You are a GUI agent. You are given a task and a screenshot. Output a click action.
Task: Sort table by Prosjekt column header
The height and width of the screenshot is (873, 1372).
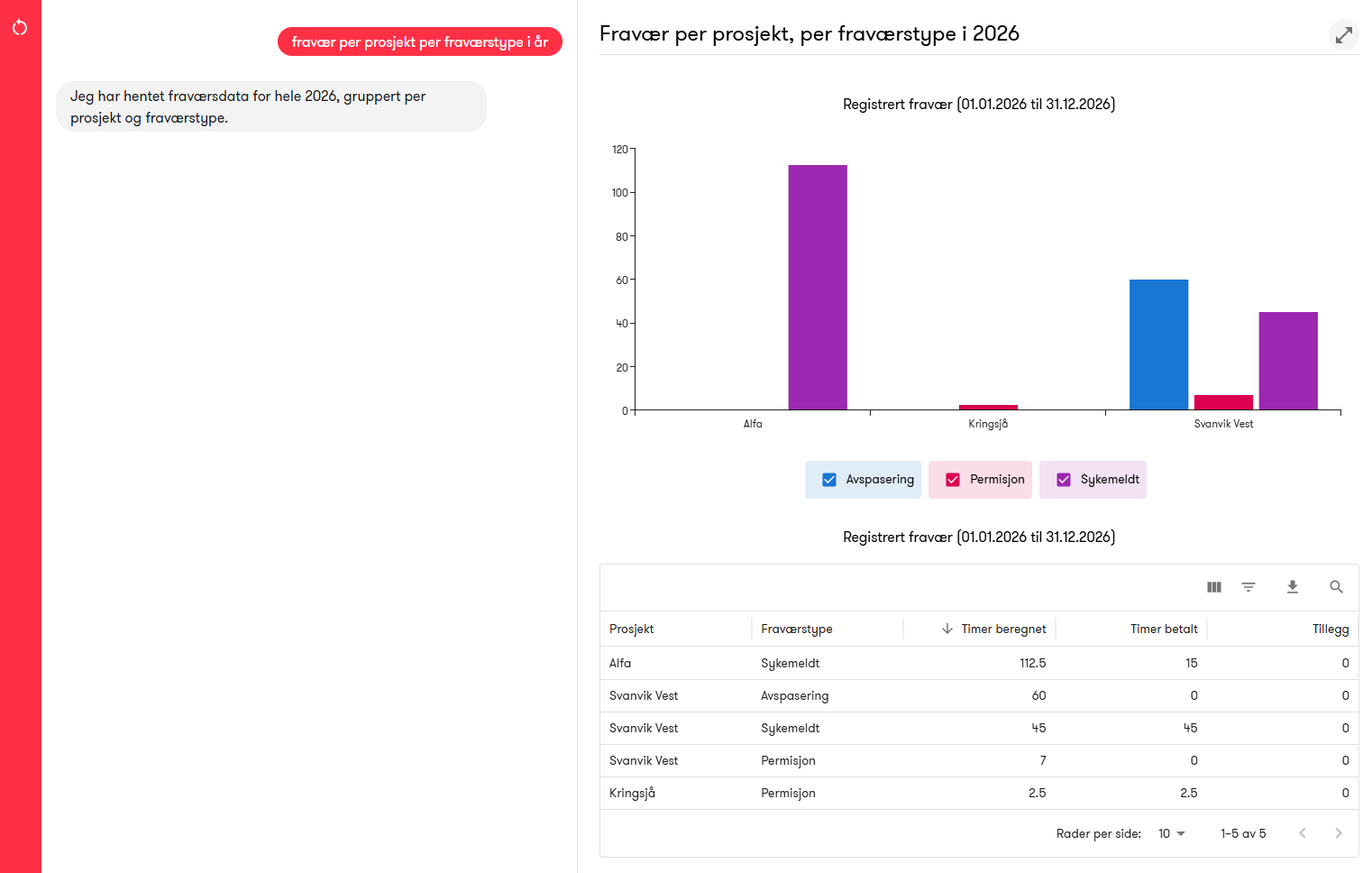(631, 629)
